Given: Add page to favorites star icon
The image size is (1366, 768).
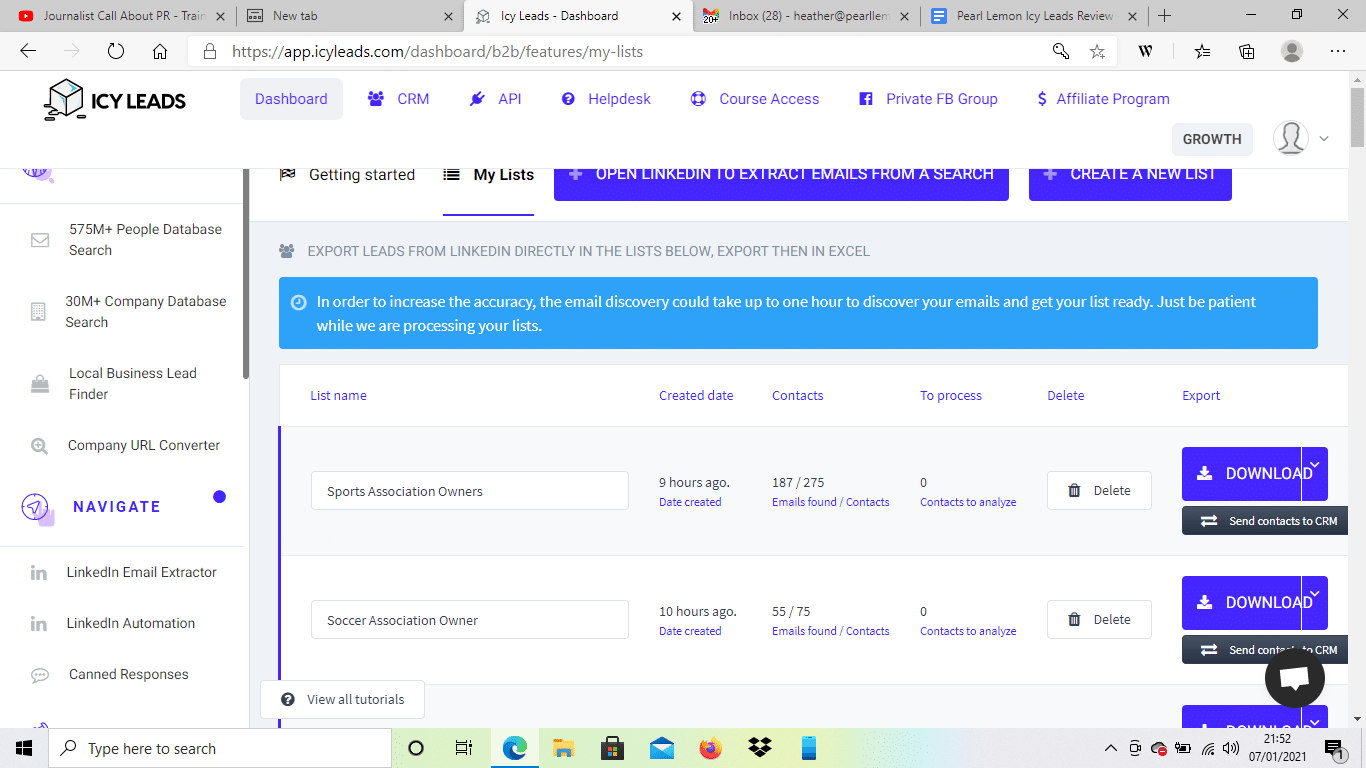Looking at the screenshot, I should coord(1097,51).
